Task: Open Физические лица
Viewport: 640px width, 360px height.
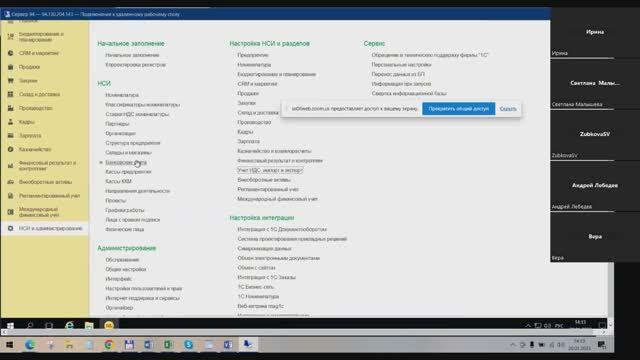Action: pos(124,229)
